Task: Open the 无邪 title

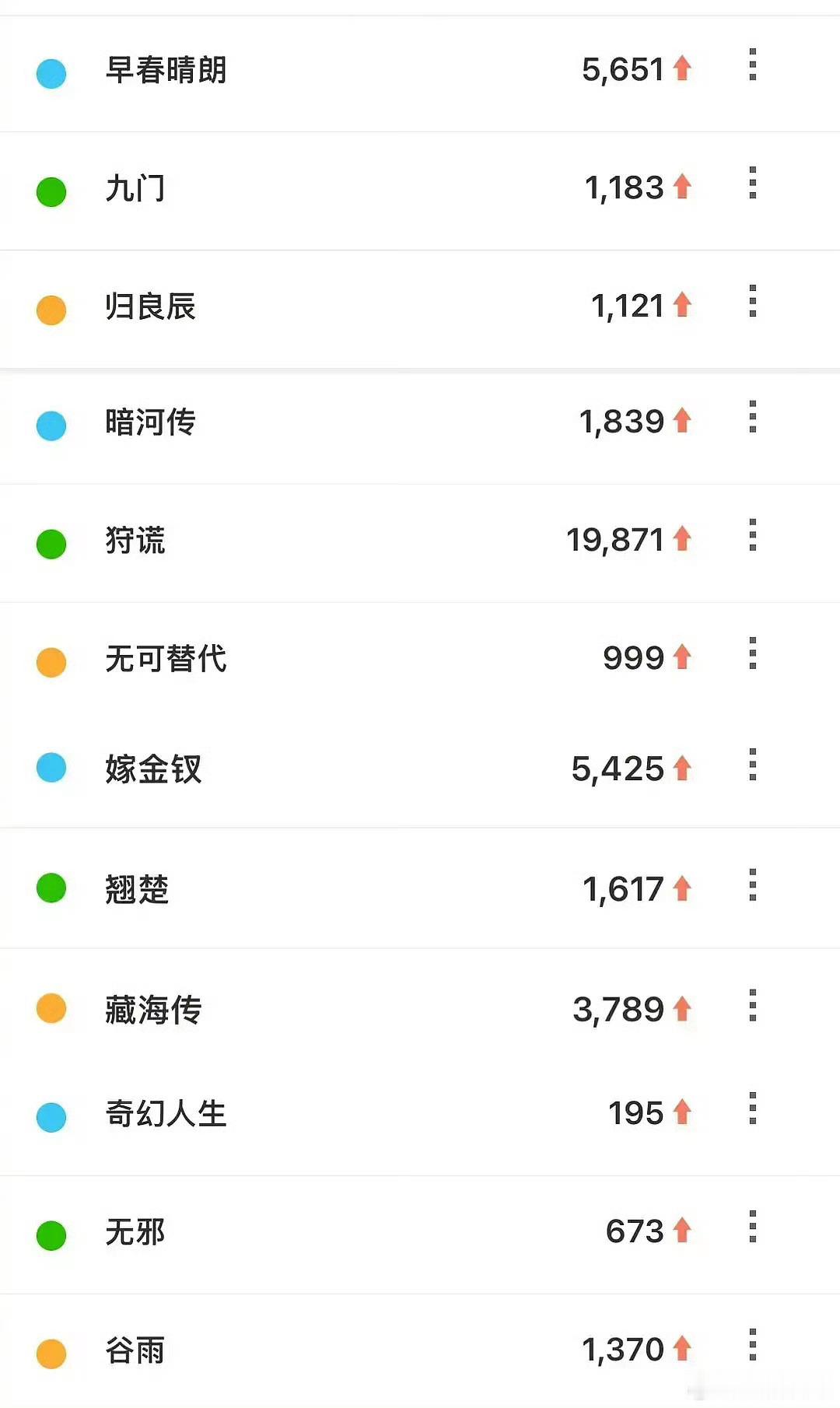Action: [x=135, y=1232]
